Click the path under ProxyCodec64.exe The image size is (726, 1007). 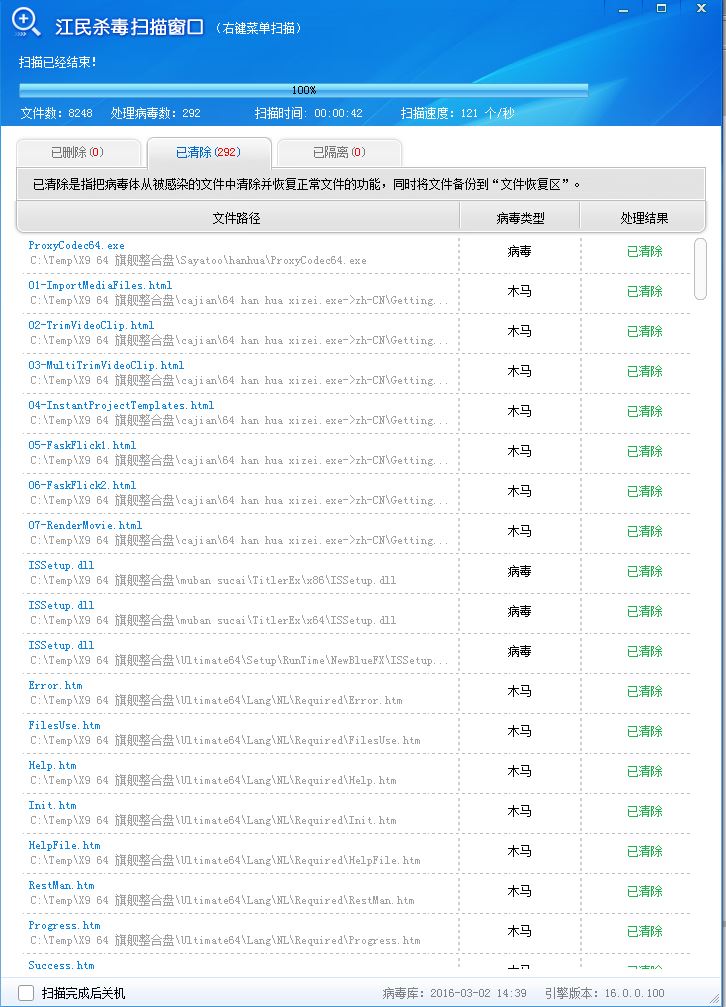click(x=198, y=261)
